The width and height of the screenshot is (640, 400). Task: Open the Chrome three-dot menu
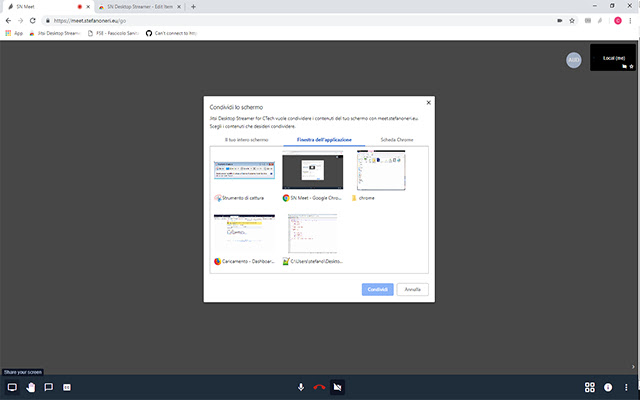[x=631, y=20]
